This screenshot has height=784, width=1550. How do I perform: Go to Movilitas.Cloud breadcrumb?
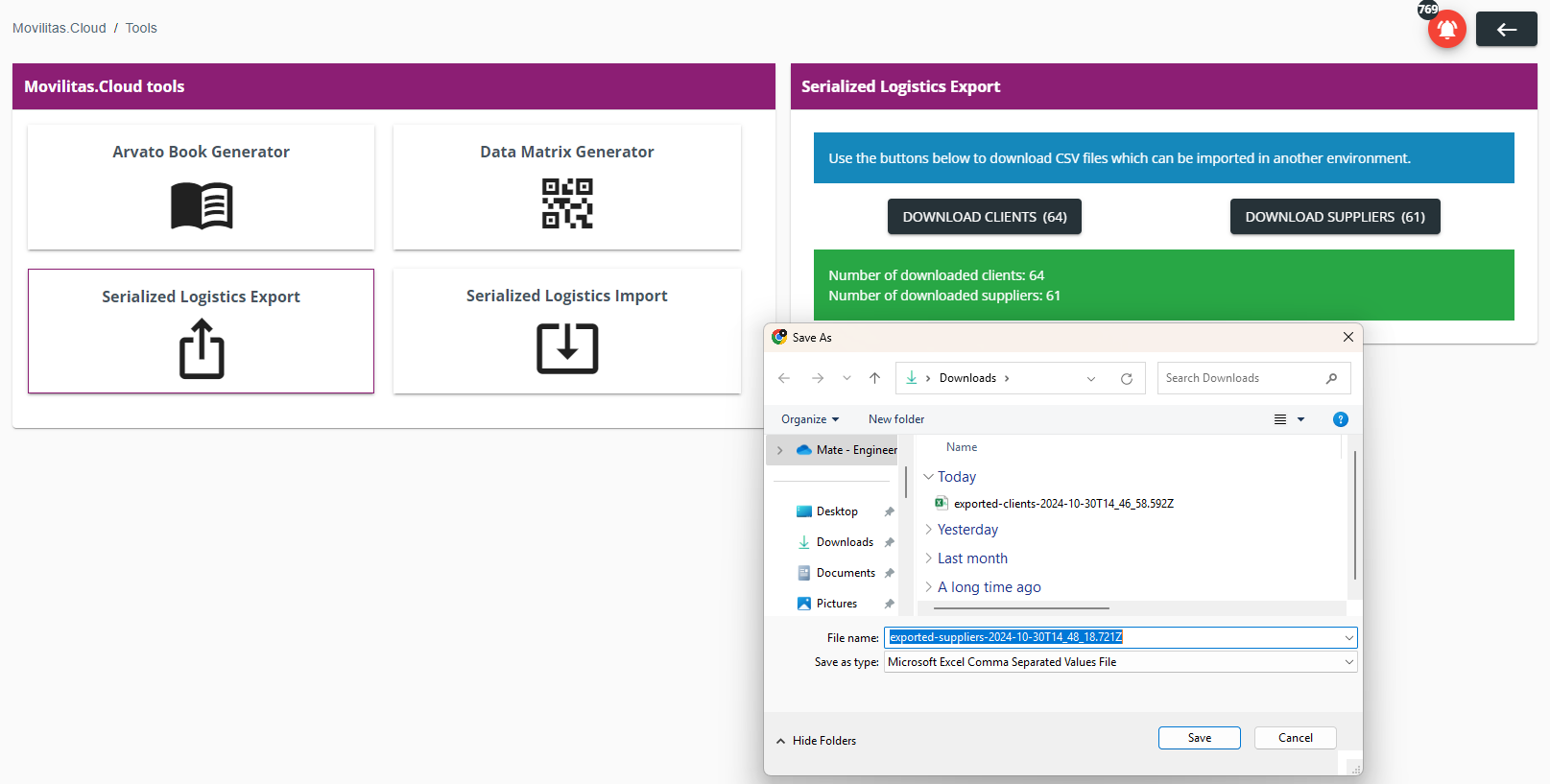tap(60, 28)
